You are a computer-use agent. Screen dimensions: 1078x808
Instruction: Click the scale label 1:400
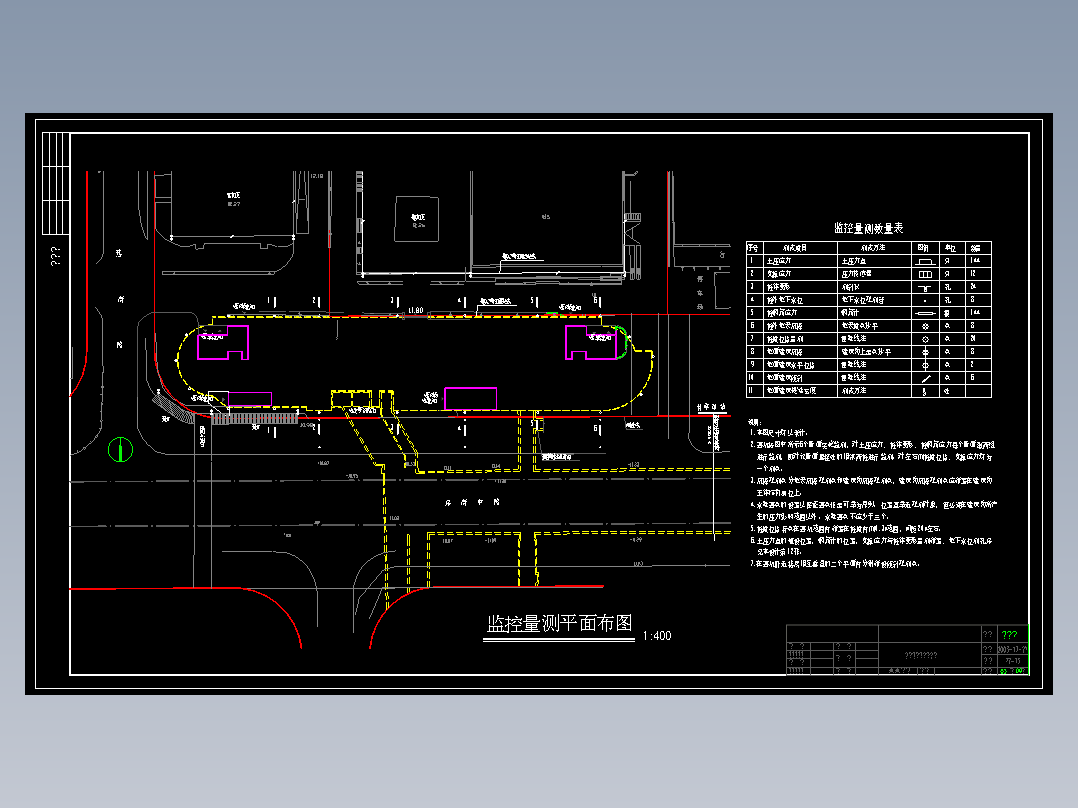click(657, 636)
